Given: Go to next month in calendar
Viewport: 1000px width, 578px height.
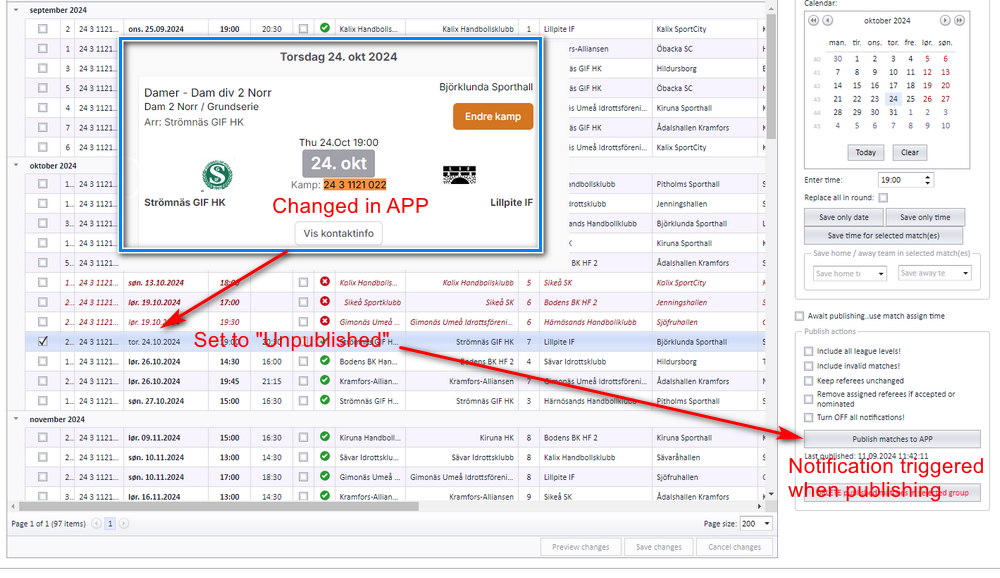Looking at the screenshot, I should click(x=945, y=20).
